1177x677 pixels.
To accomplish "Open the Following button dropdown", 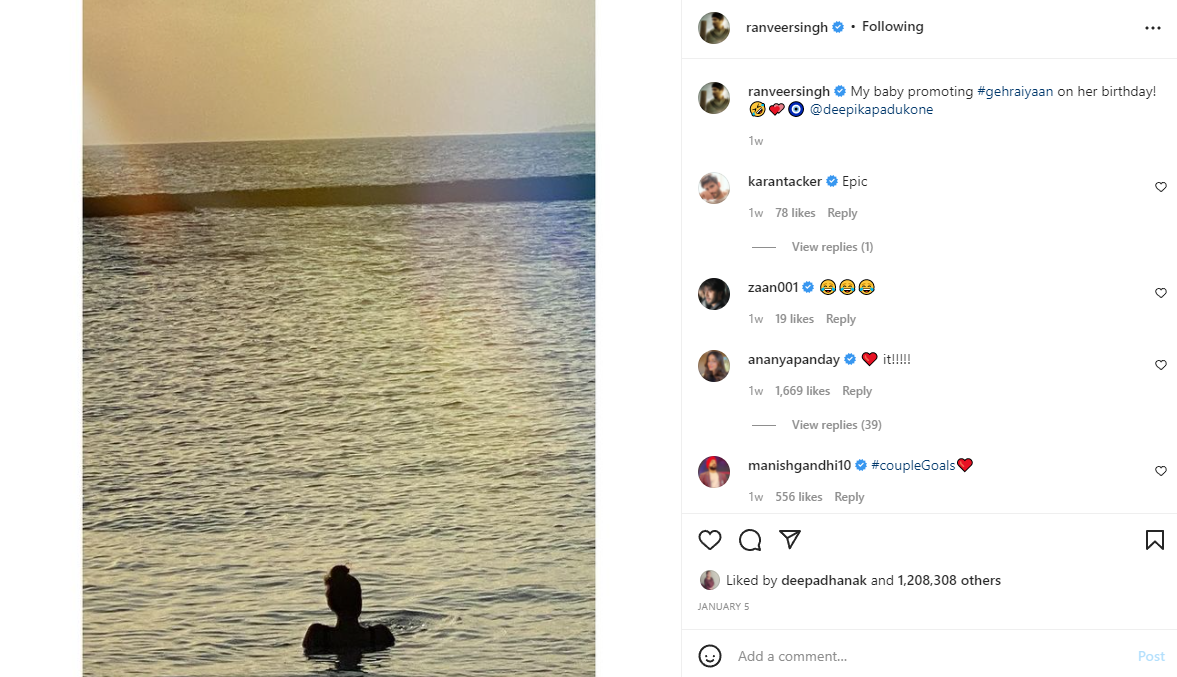I will point(893,26).
